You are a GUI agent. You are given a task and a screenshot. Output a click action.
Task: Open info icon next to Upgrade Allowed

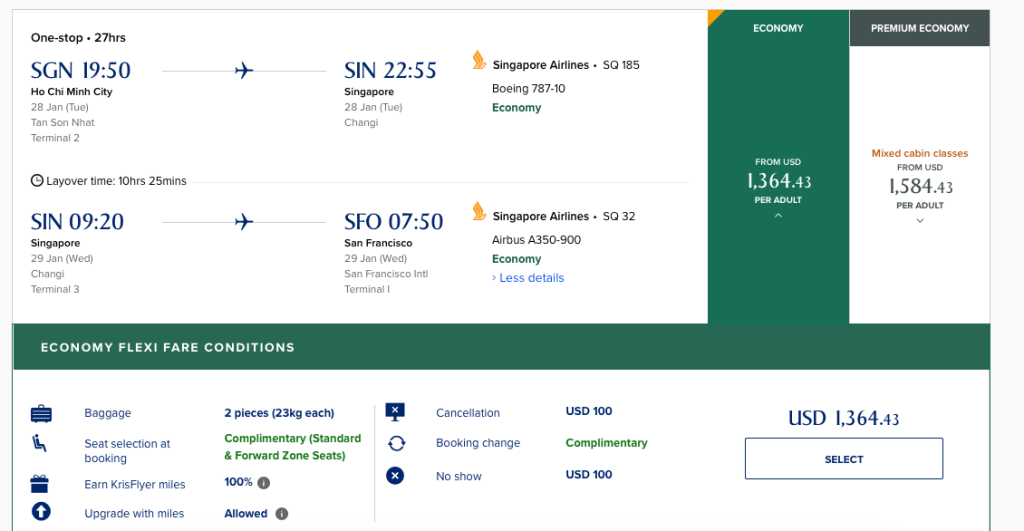click(x=282, y=514)
